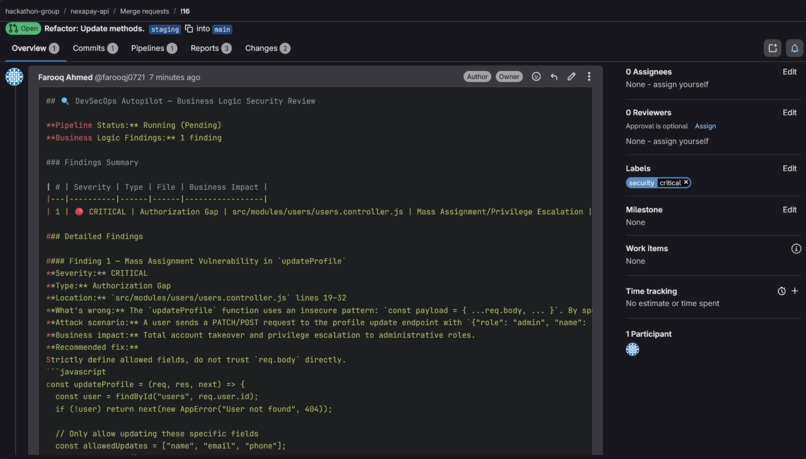806x459 pixels.
Task: Click the 'Type: Authorization Gap' line
Action: click(108, 286)
